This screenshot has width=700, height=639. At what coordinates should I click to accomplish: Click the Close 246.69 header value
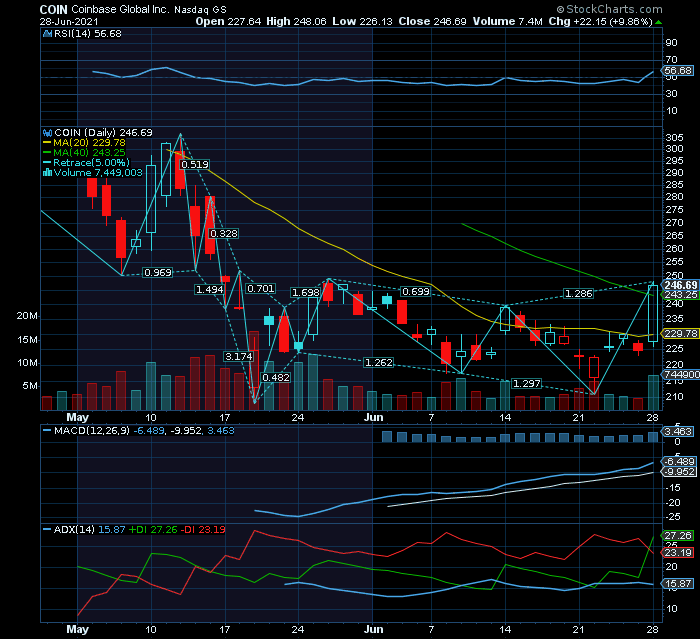[432, 21]
